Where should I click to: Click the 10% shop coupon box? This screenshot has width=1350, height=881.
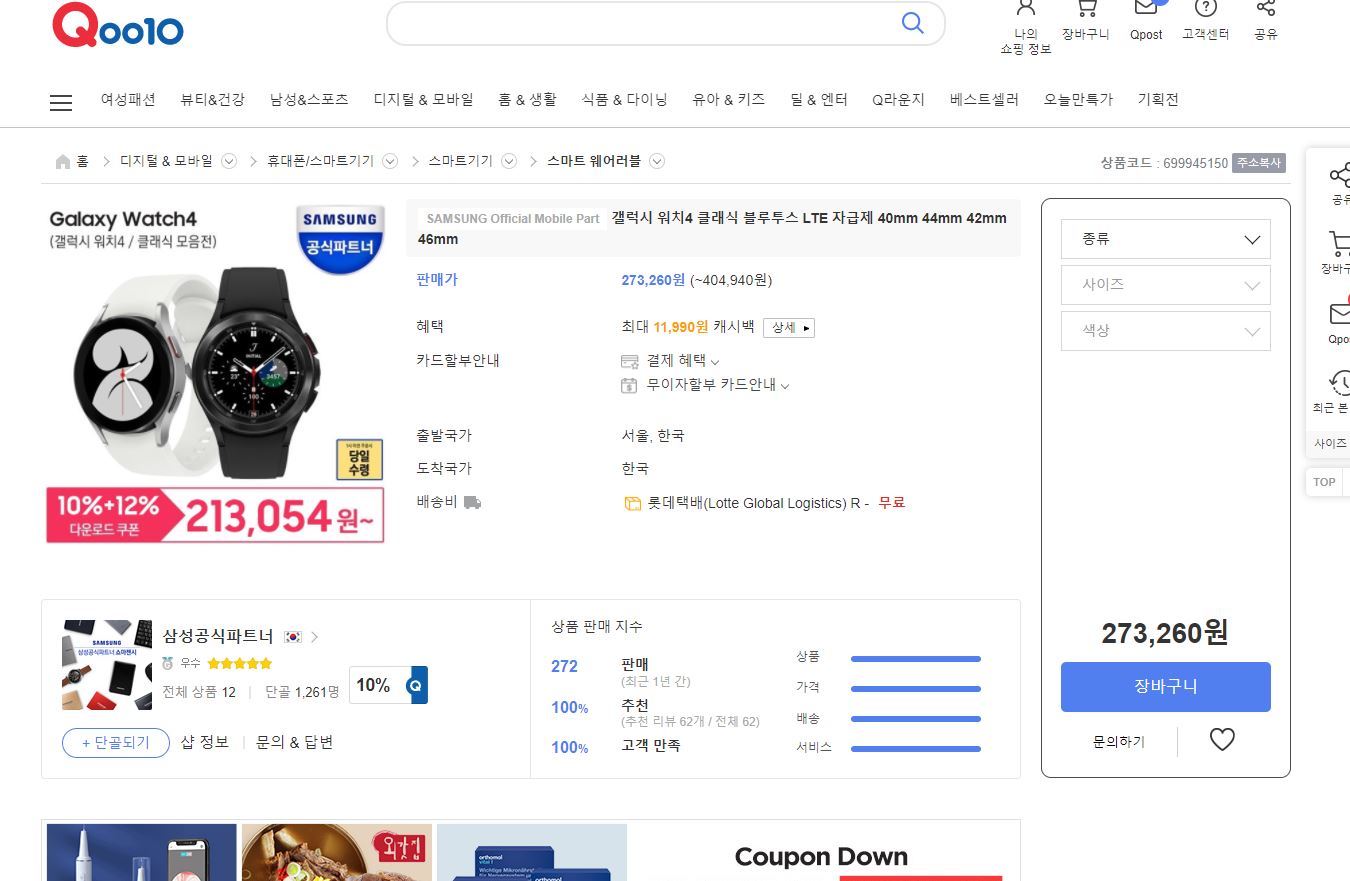click(x=388, y=685)
